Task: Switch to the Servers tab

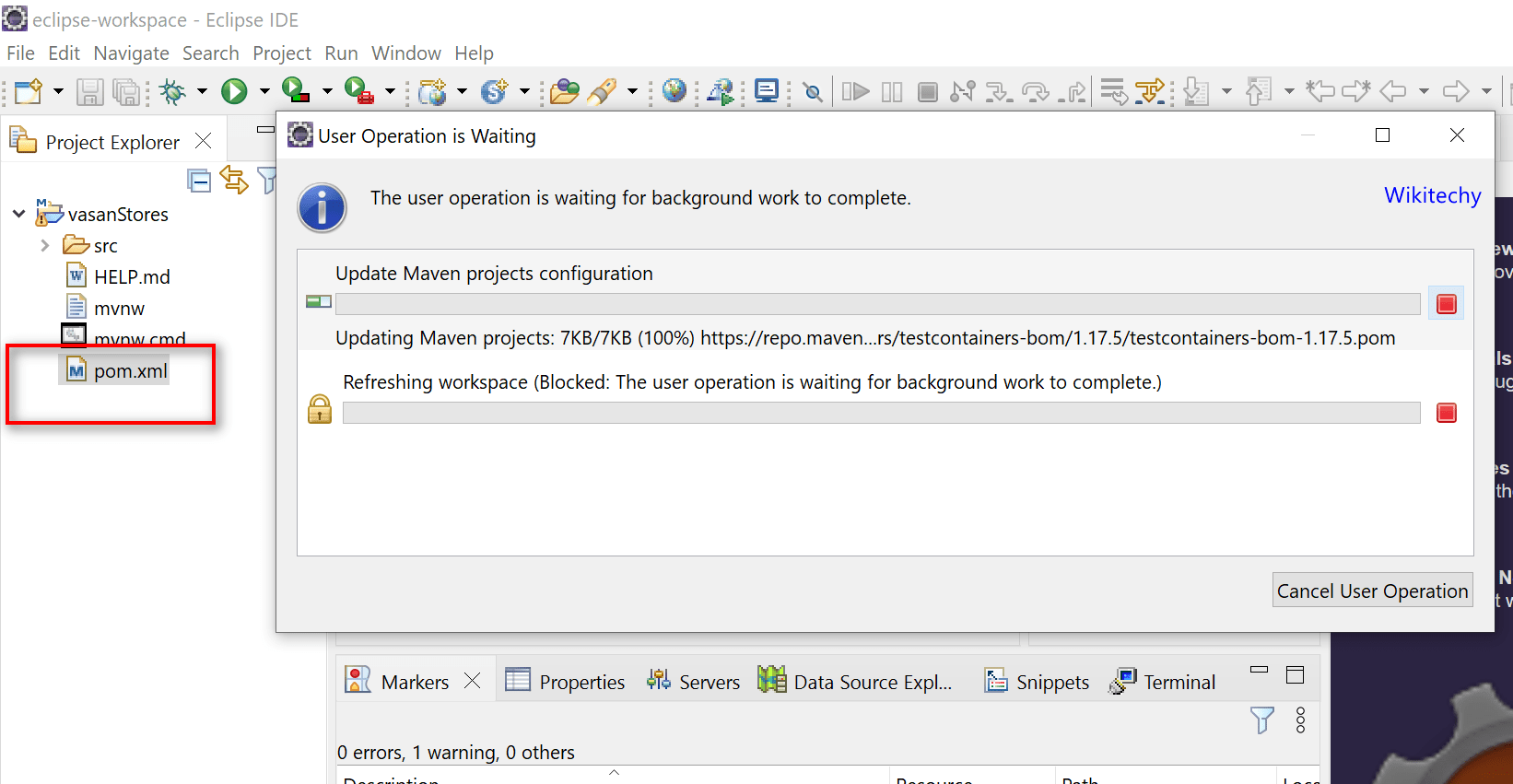Action: pos(693,681)
